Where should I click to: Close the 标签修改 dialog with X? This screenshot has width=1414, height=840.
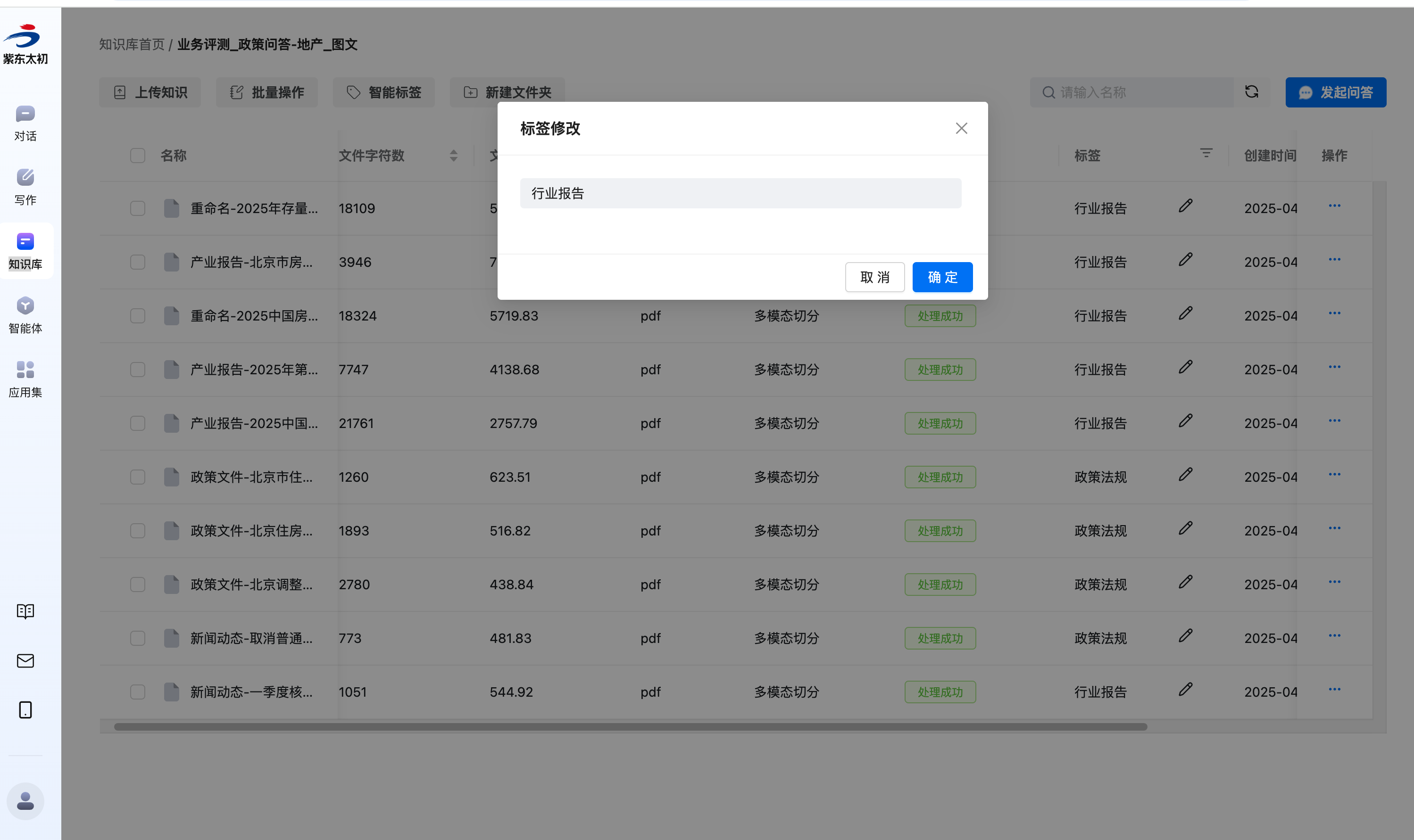coord(961,129)
